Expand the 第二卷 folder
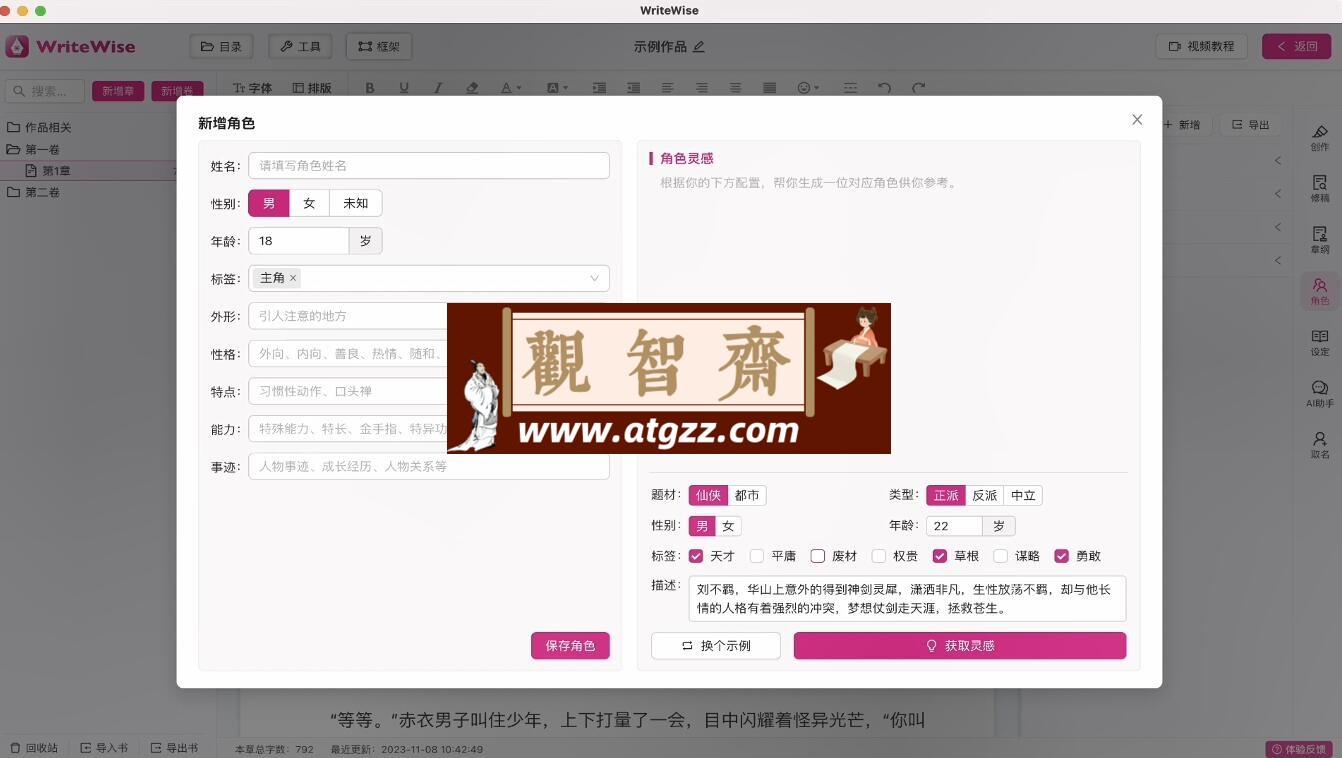1342x758 pixels. click(x=34, y=192)
